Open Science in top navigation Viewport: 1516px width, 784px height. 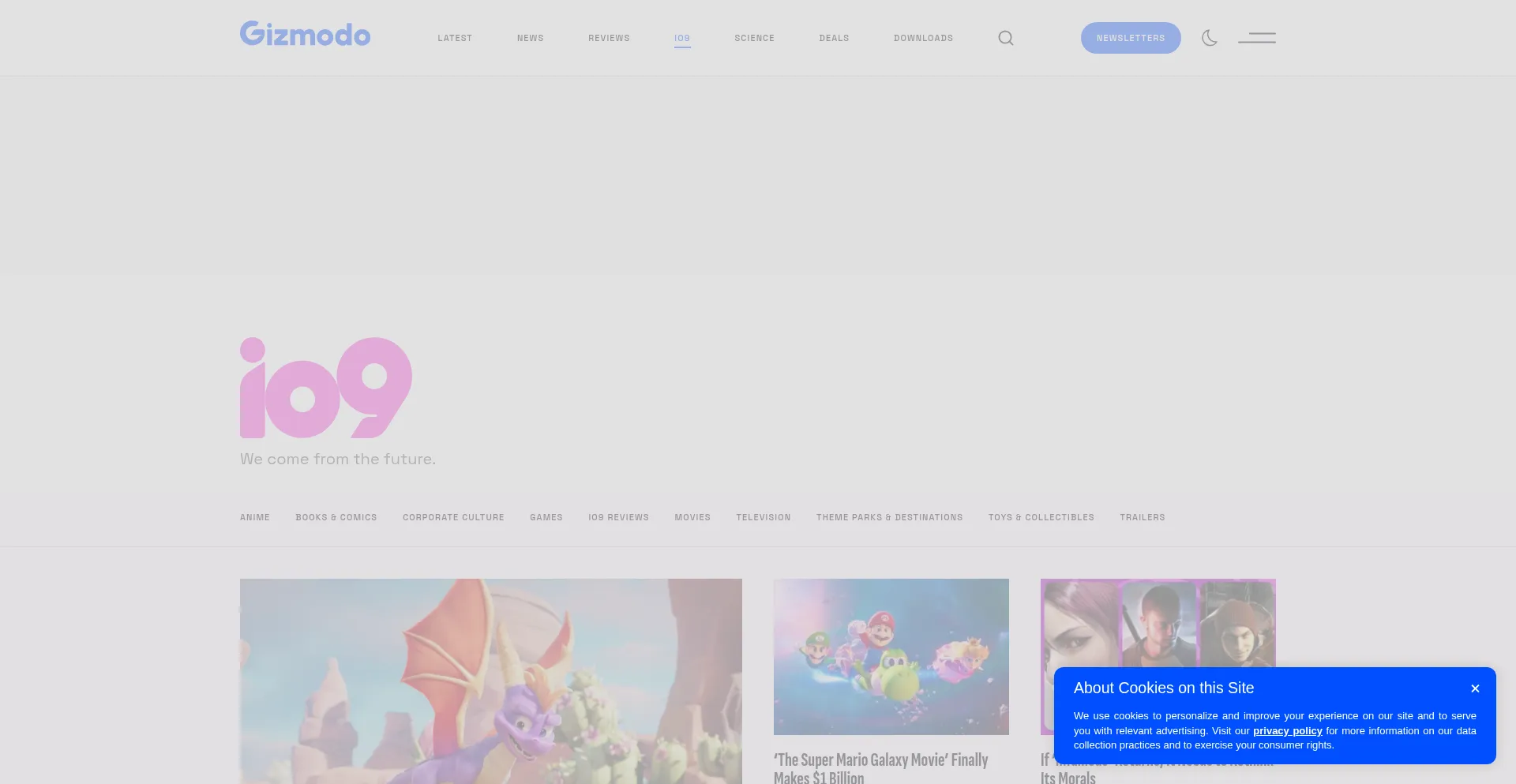754,38
